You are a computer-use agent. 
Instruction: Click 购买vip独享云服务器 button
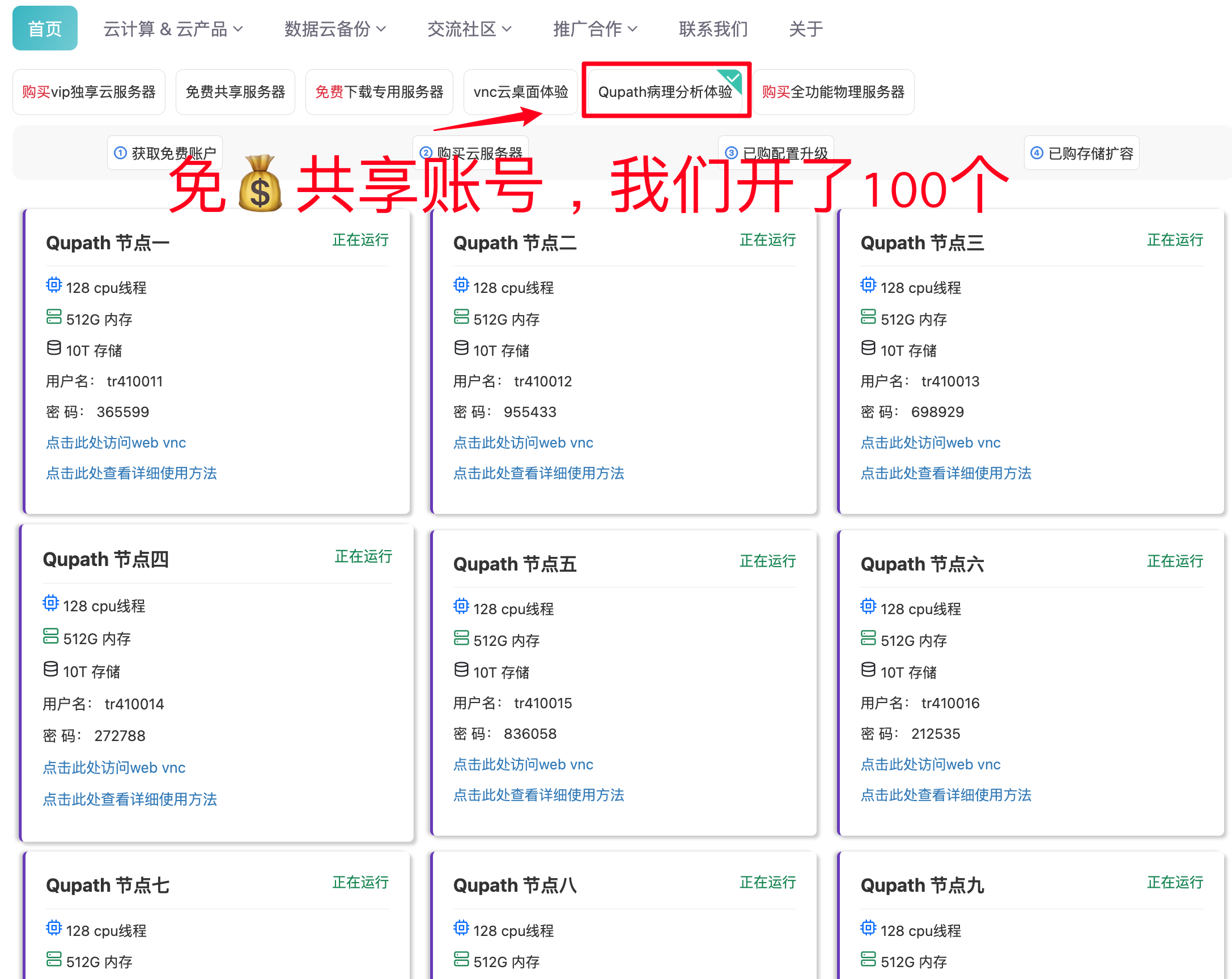pos(88,92)
